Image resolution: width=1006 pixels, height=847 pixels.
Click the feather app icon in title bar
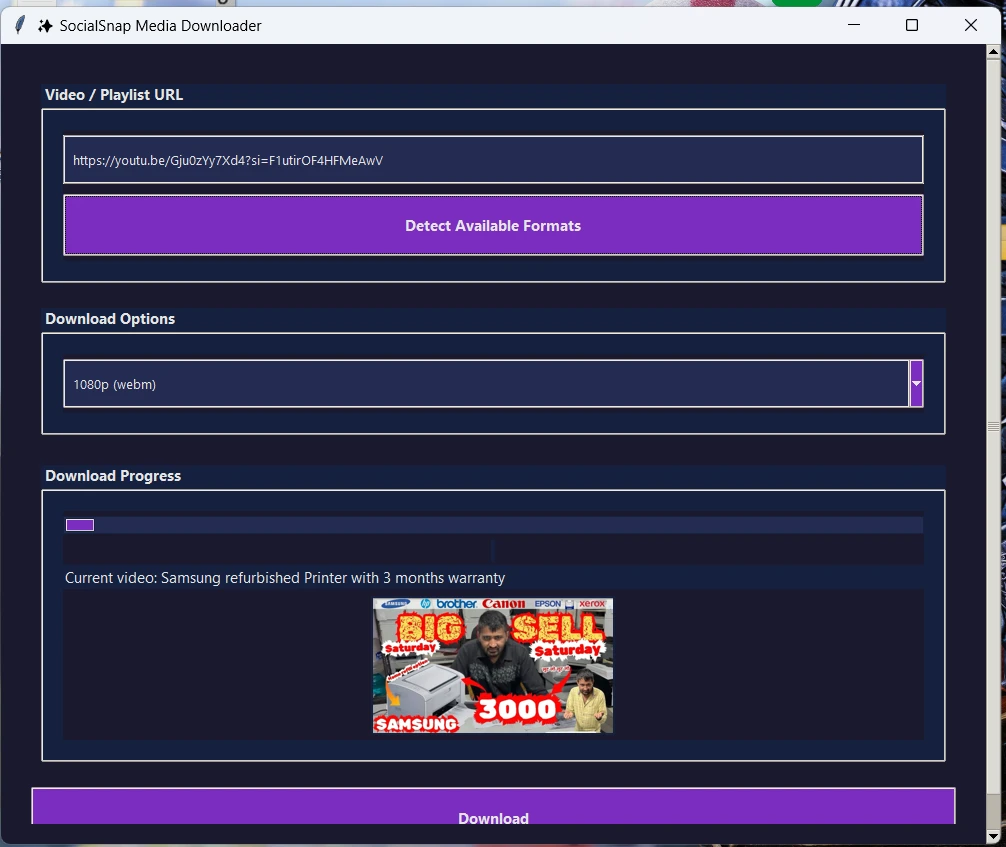tap(20, 25)
